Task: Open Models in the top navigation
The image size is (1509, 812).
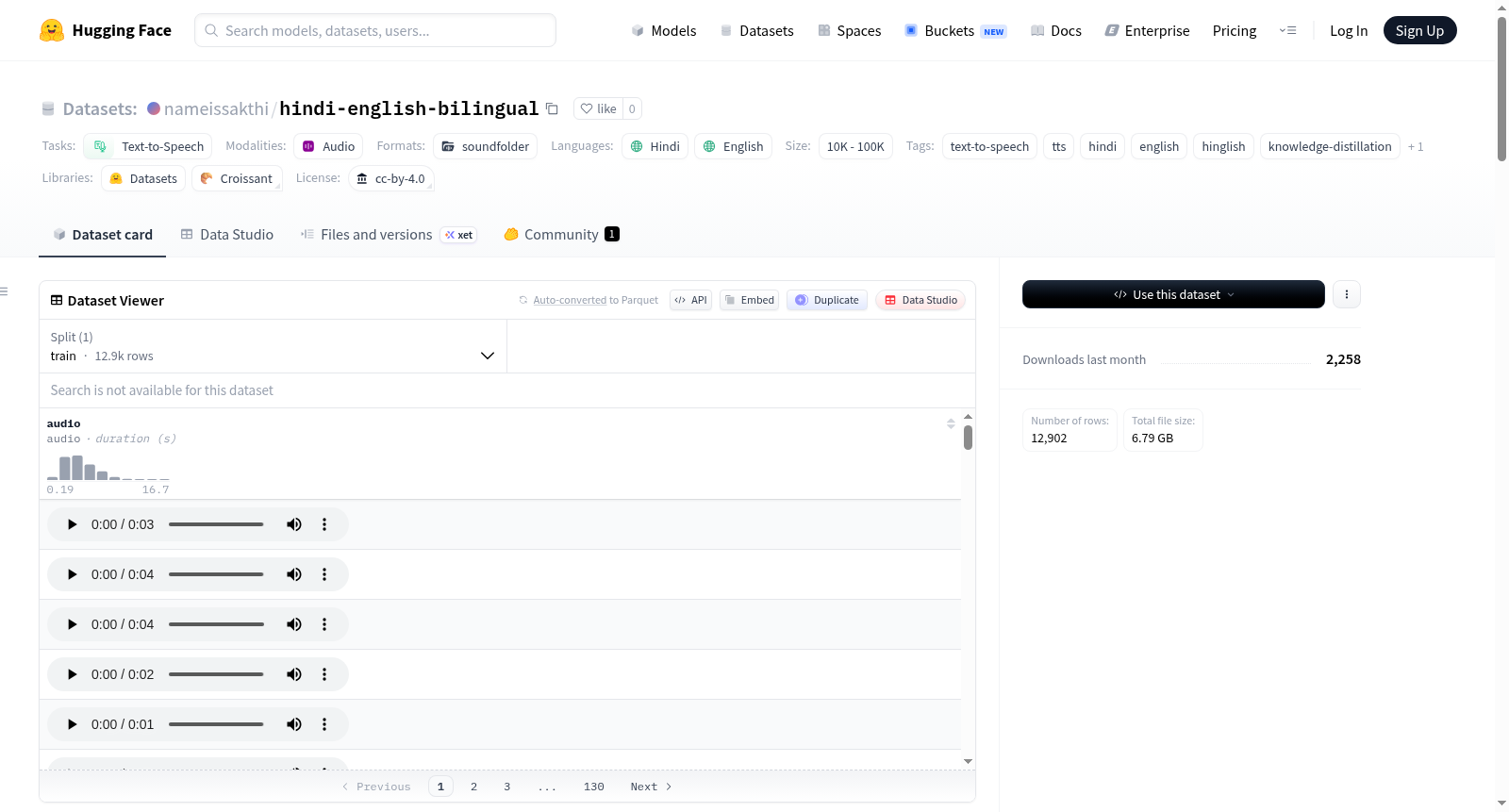Action: click(664, 30)
